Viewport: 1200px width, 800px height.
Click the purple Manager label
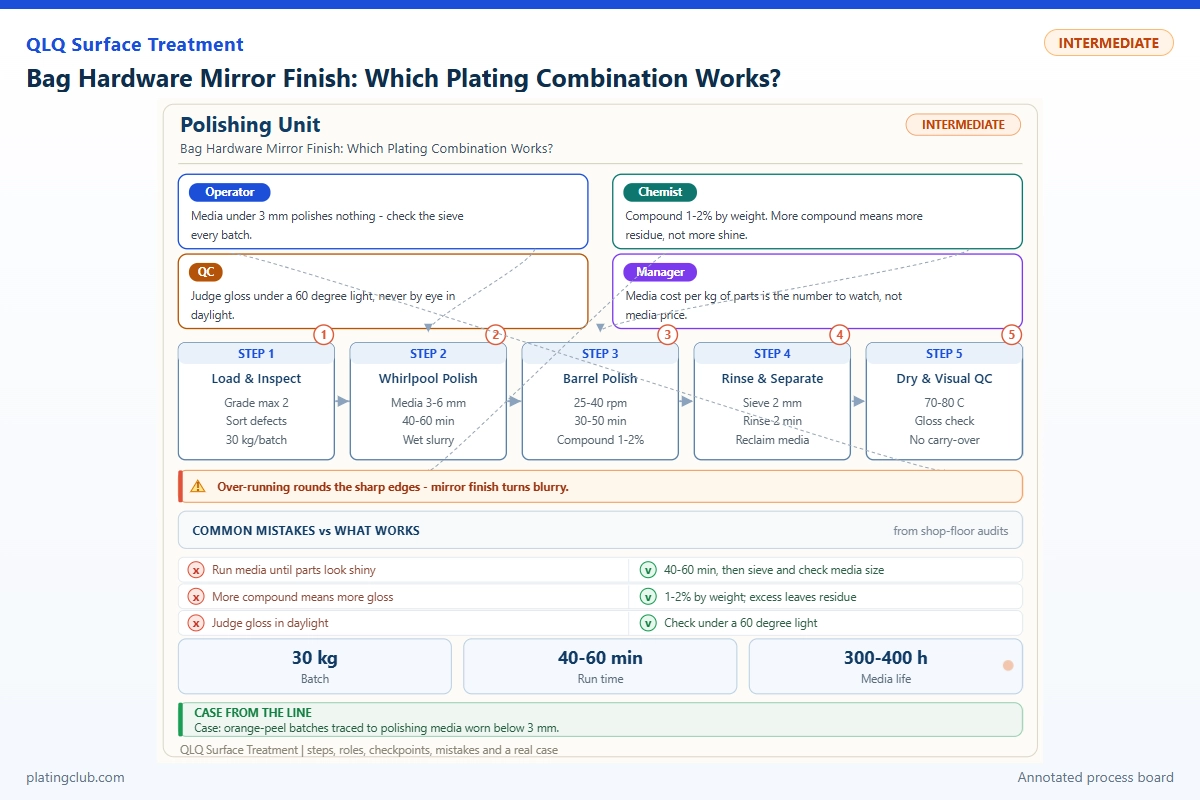tap(660, 272)
